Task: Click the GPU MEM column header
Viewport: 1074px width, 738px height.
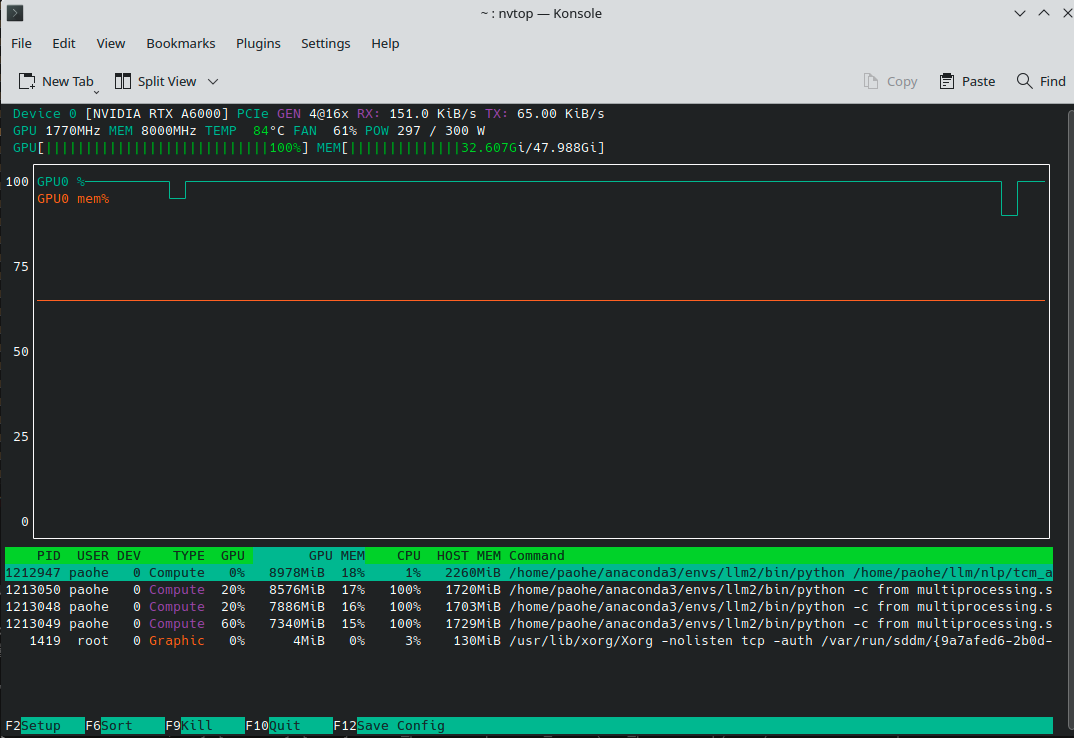Action: 336,556
